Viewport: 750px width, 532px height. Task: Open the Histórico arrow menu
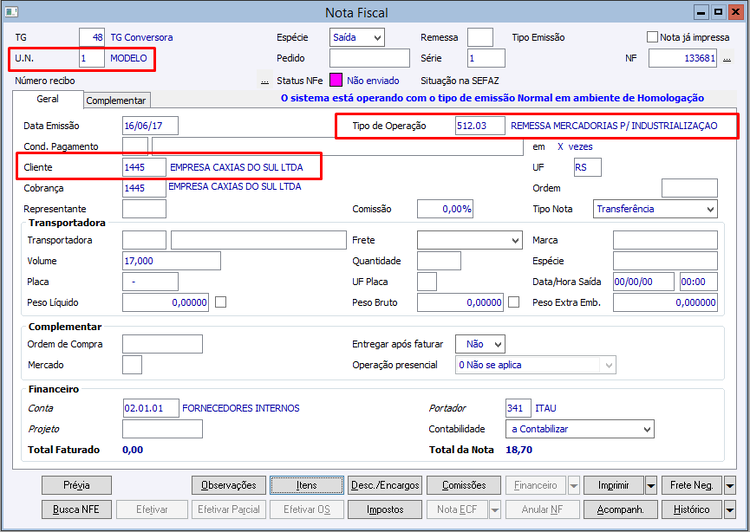click(x=729, y=510)
